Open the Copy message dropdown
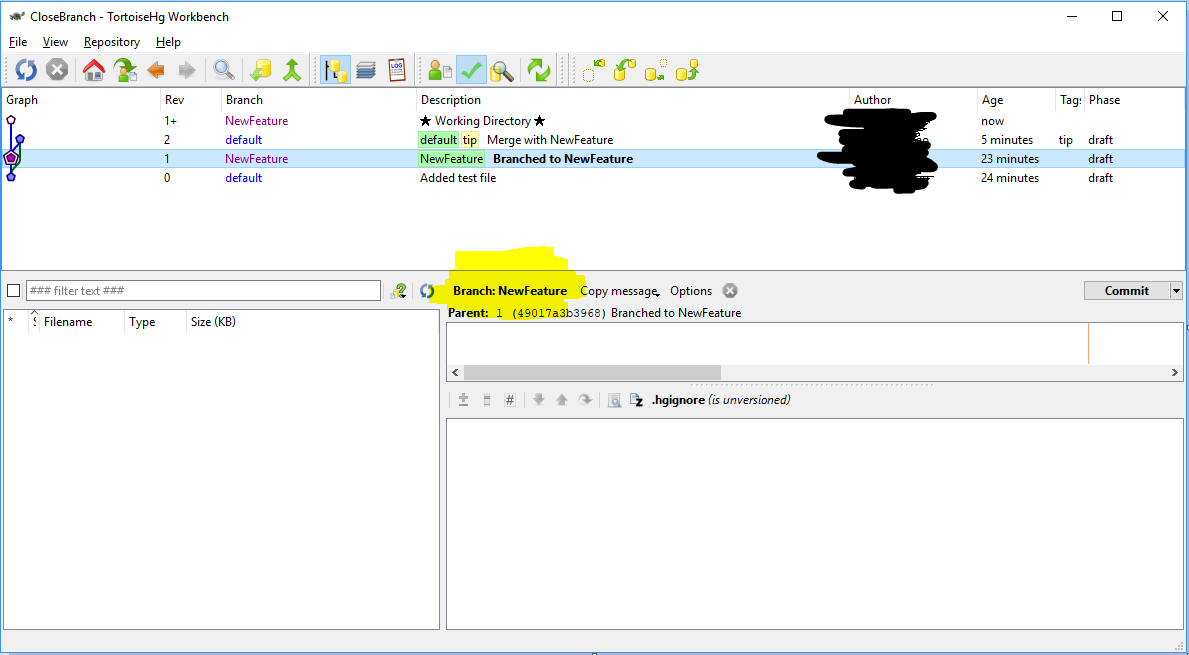1189x655 pixels. pyautogui.click(x=620, y=290)
